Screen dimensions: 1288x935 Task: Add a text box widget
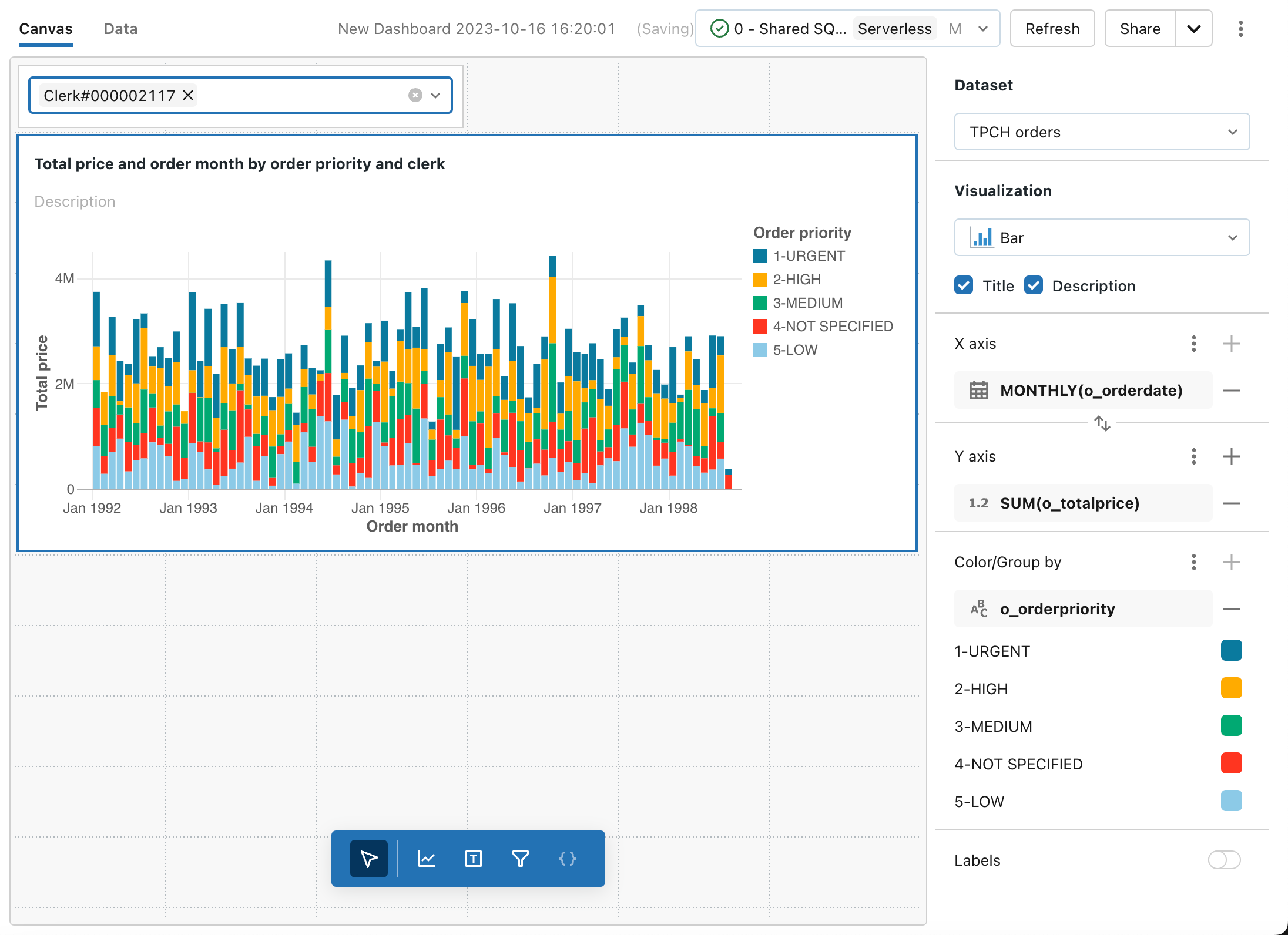click(x=474, y=859)
